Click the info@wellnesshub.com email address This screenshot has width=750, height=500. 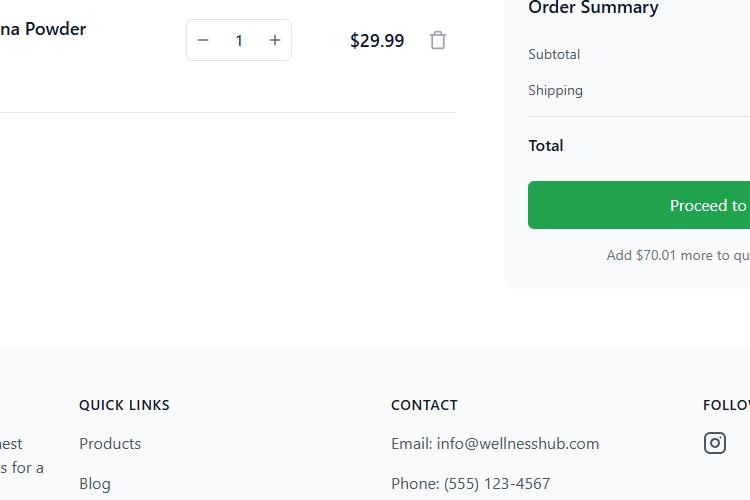(x=518, y=444)
